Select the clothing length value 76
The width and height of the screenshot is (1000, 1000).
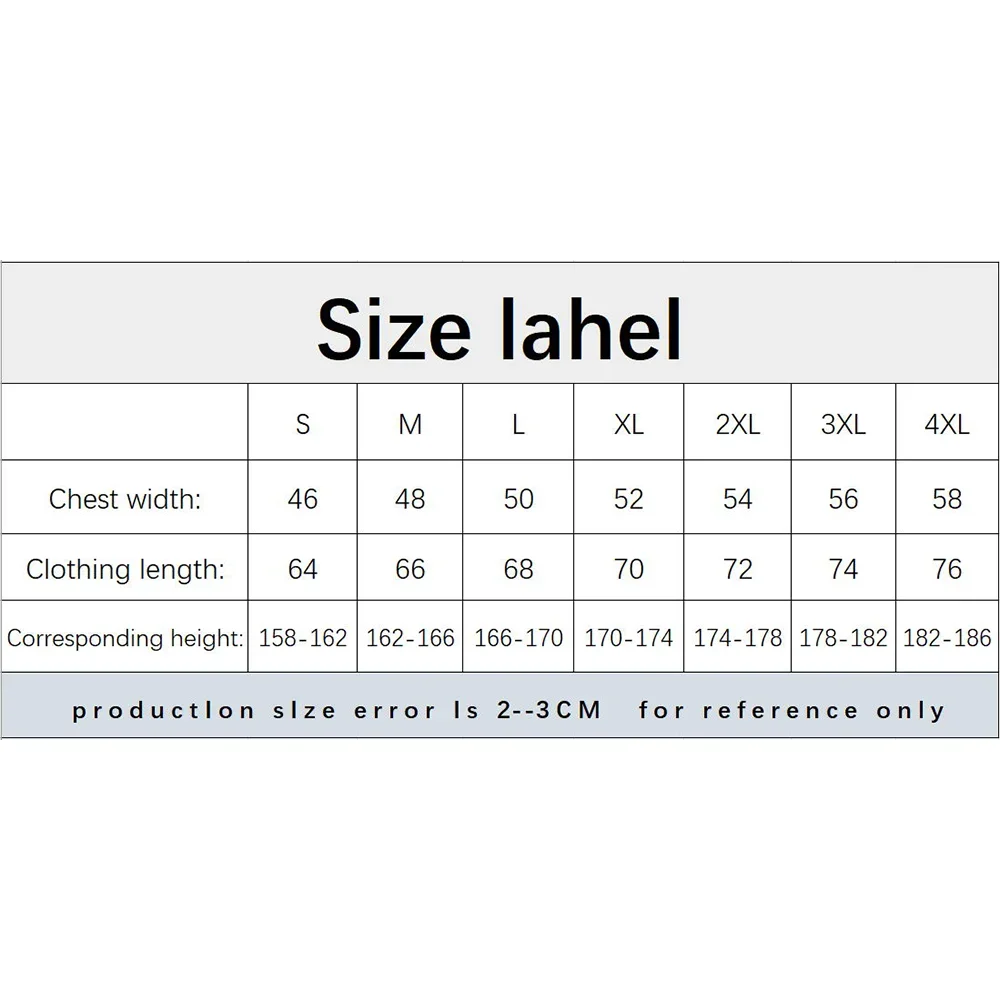coord(947,570)
